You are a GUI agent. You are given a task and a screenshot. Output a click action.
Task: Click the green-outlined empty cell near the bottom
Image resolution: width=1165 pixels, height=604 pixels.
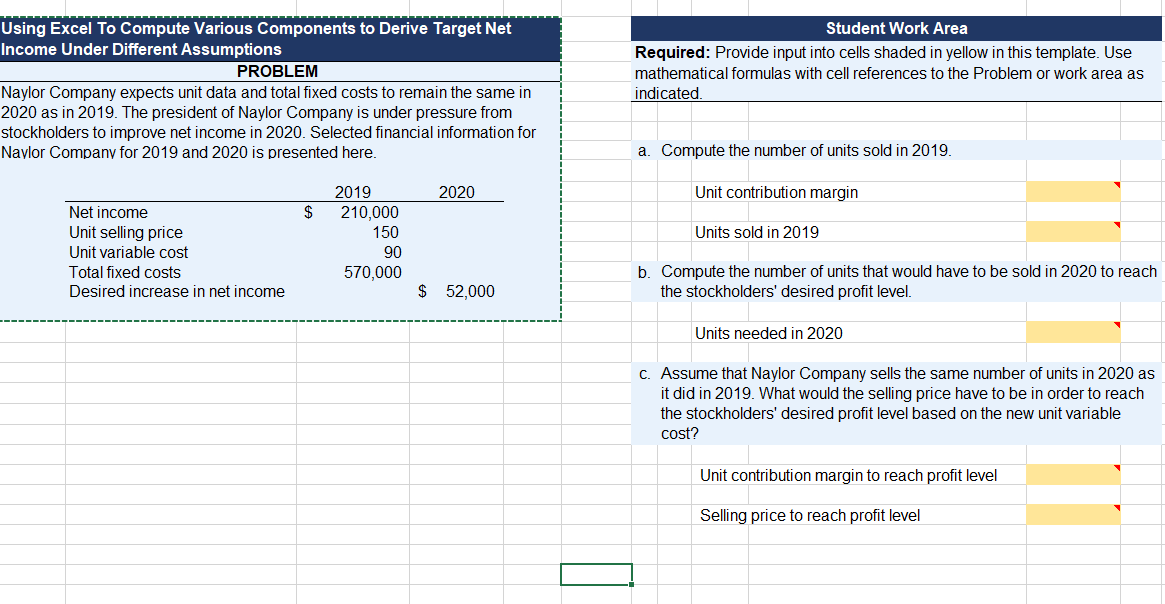[596, 574]
